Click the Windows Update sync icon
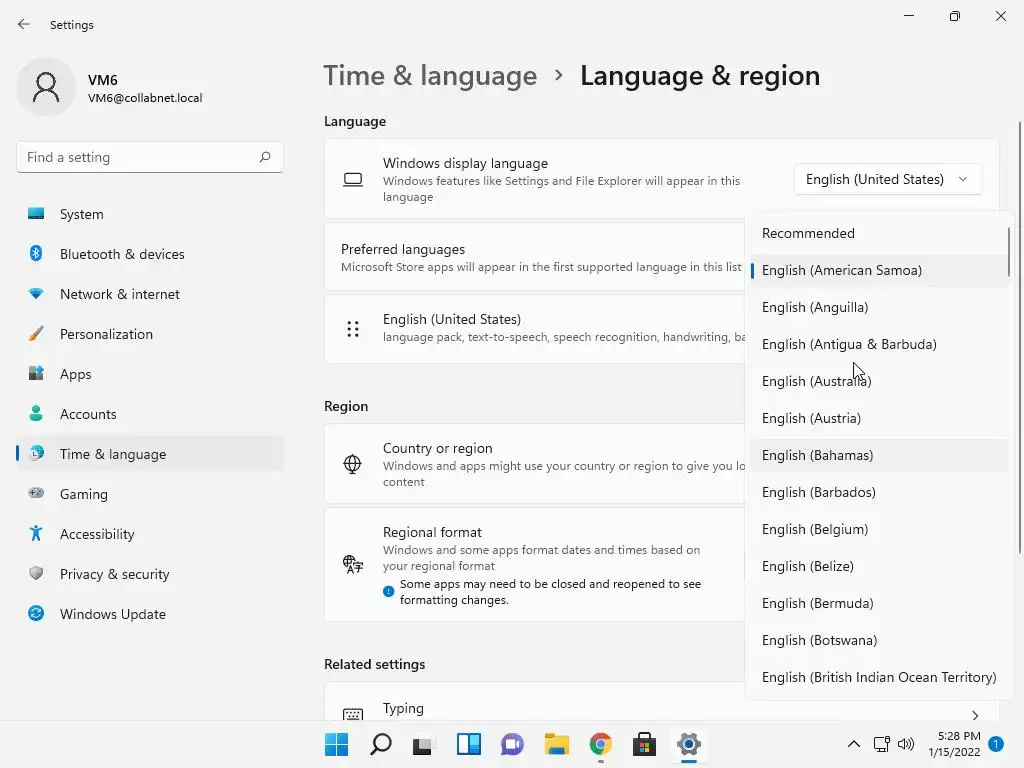This screenshot has height=768, width=1024. point(36,613)
